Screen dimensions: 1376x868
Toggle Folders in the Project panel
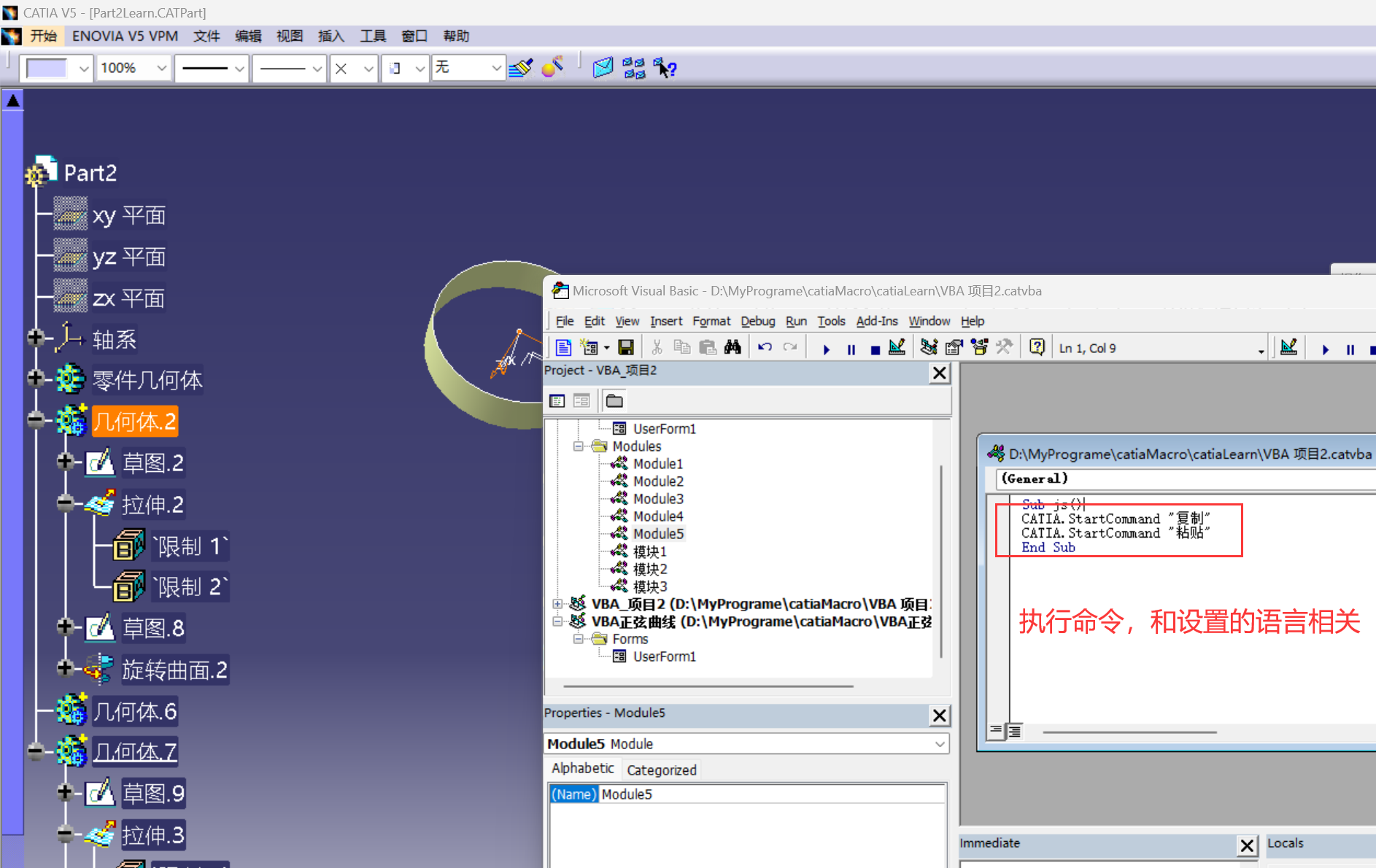coord(614,400)
